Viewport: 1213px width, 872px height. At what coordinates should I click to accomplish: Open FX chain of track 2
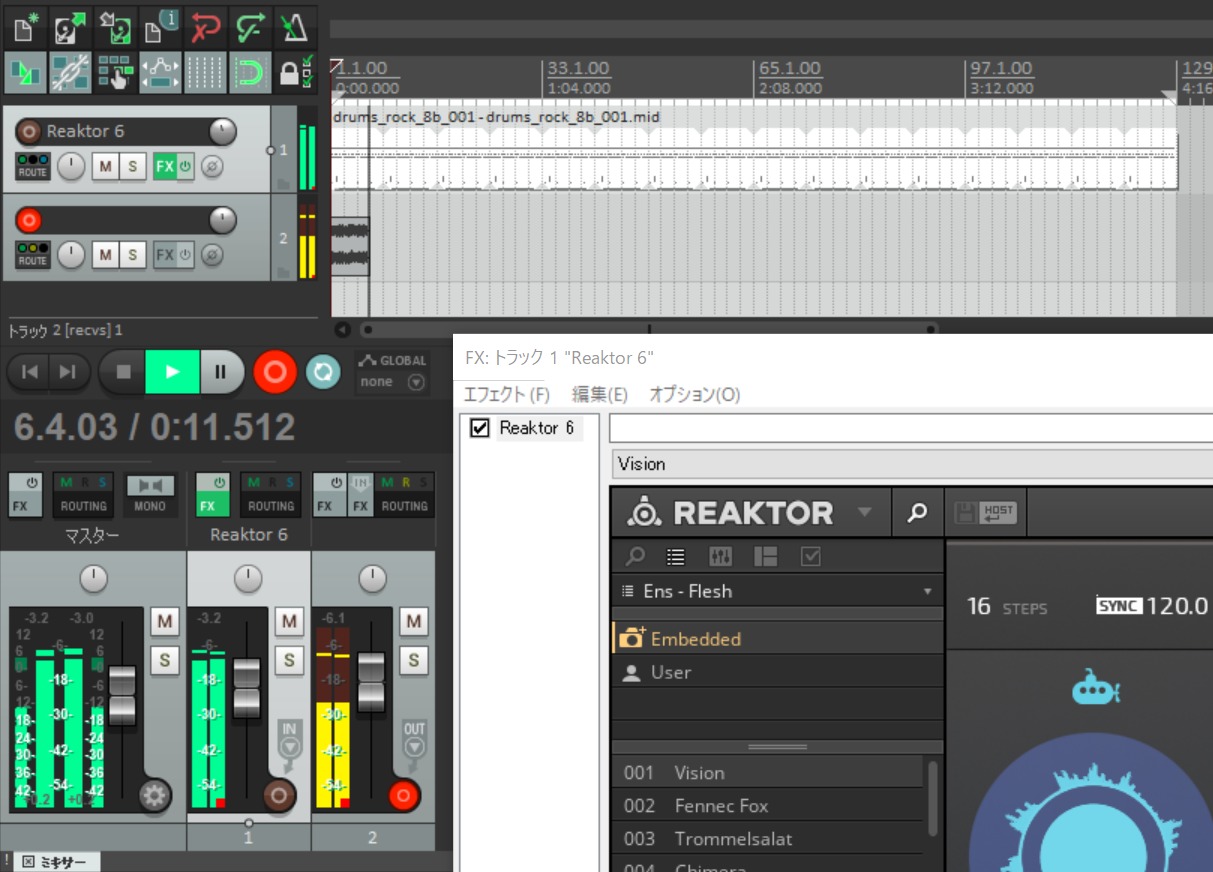pos(165,255)
